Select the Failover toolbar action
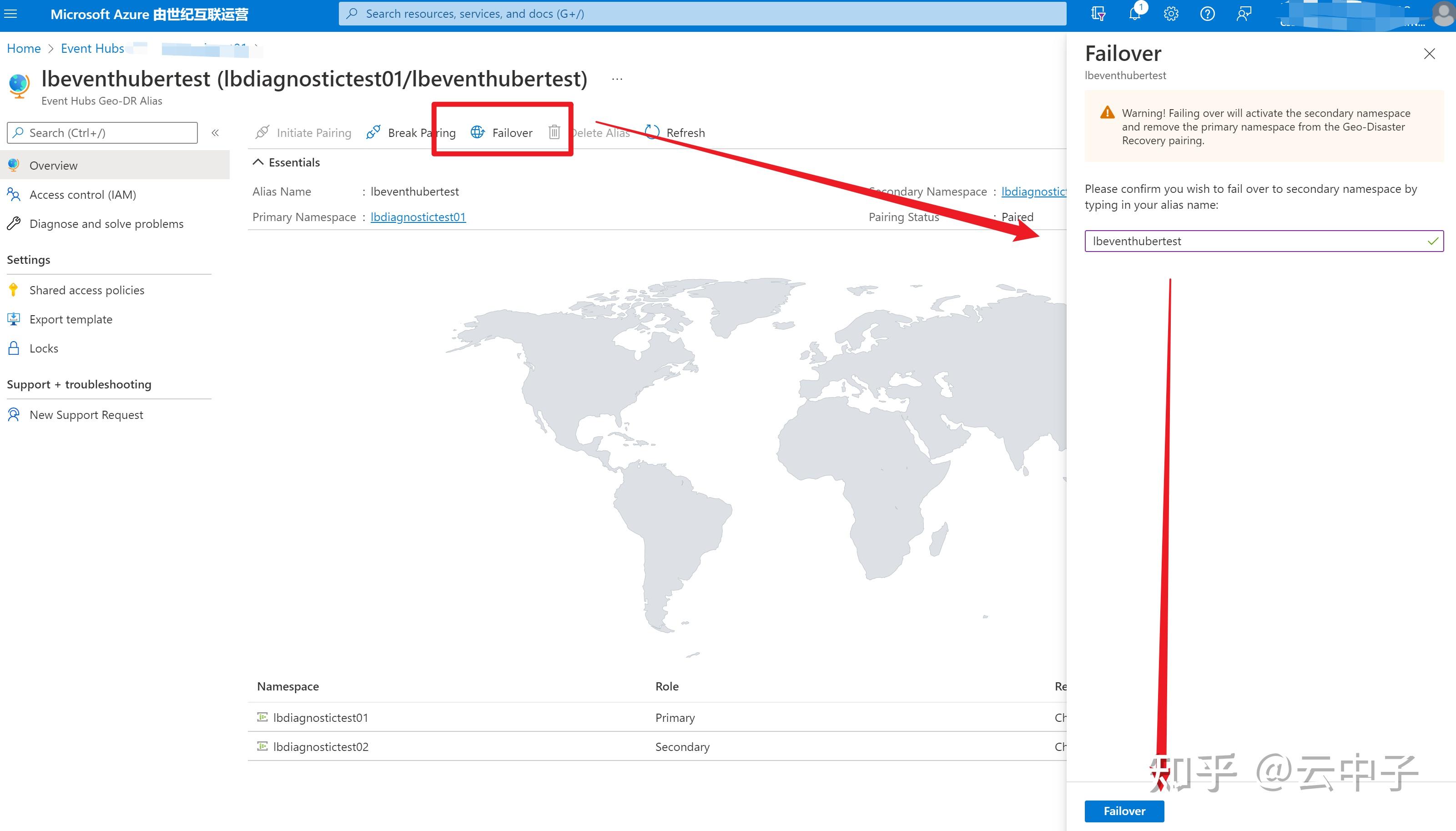The height and width of the screenshot is (831, 1456). 503,132
